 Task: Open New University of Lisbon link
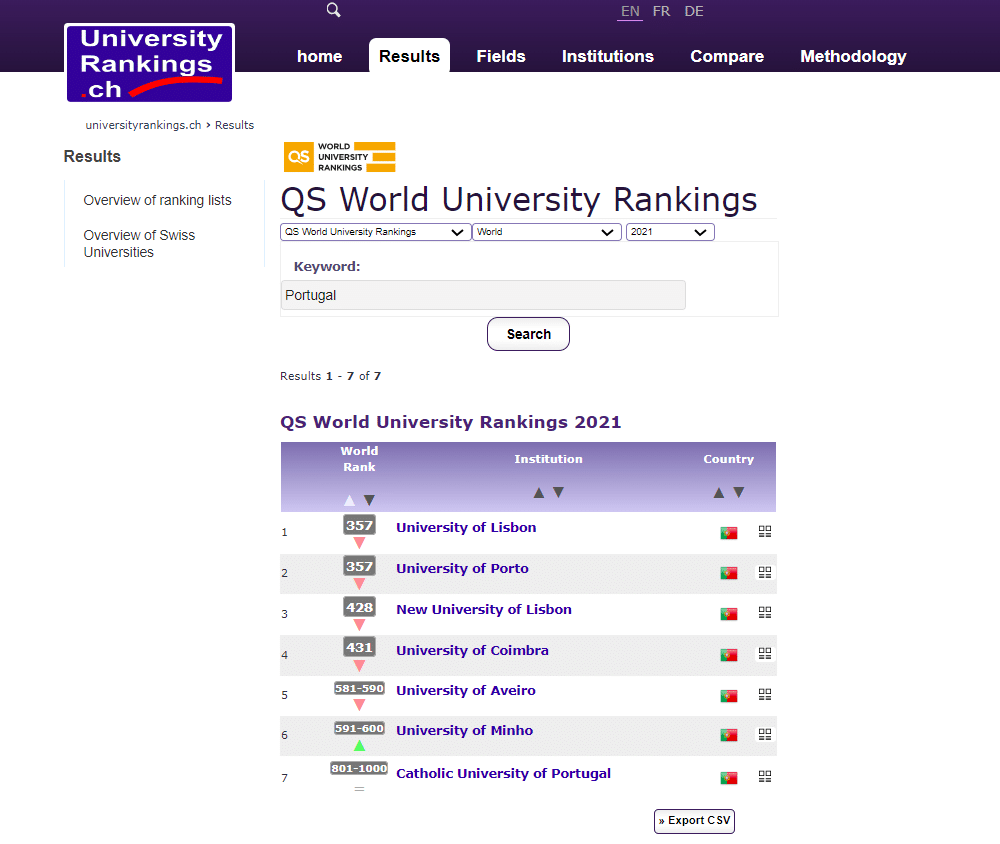(x=484, y=609)
